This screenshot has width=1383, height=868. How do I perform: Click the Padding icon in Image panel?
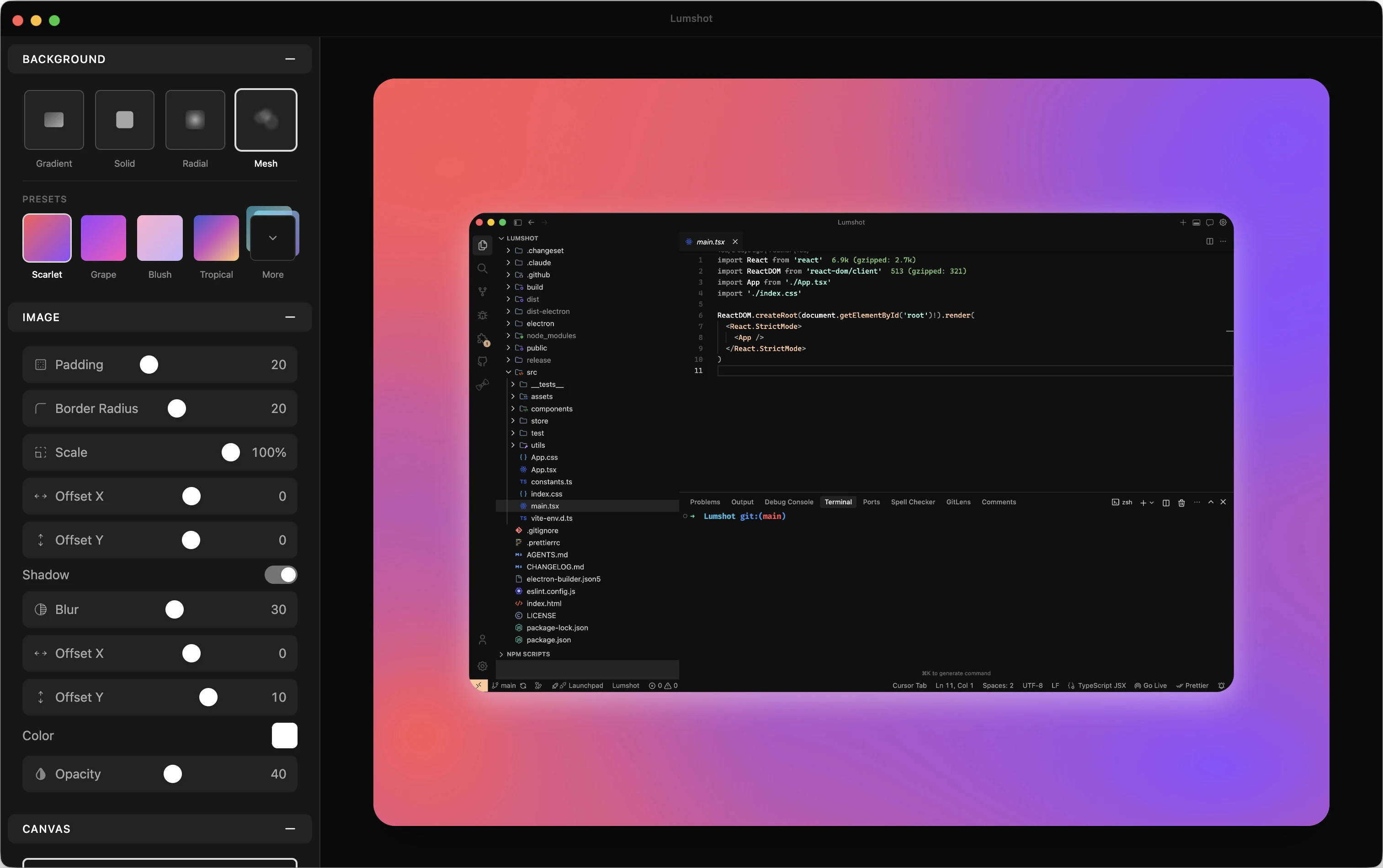(41, 365)
